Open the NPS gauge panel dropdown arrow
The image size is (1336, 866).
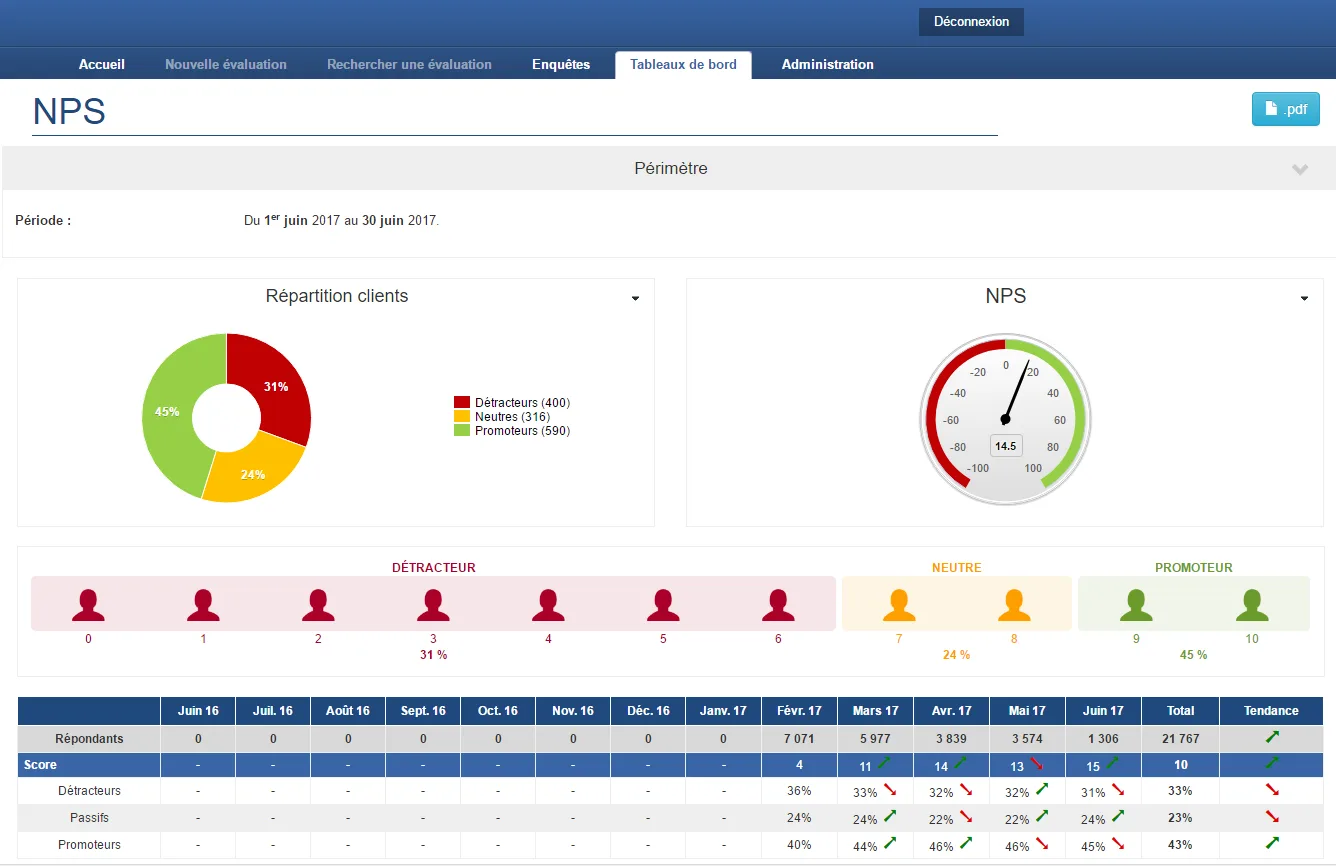[1304, 298]
